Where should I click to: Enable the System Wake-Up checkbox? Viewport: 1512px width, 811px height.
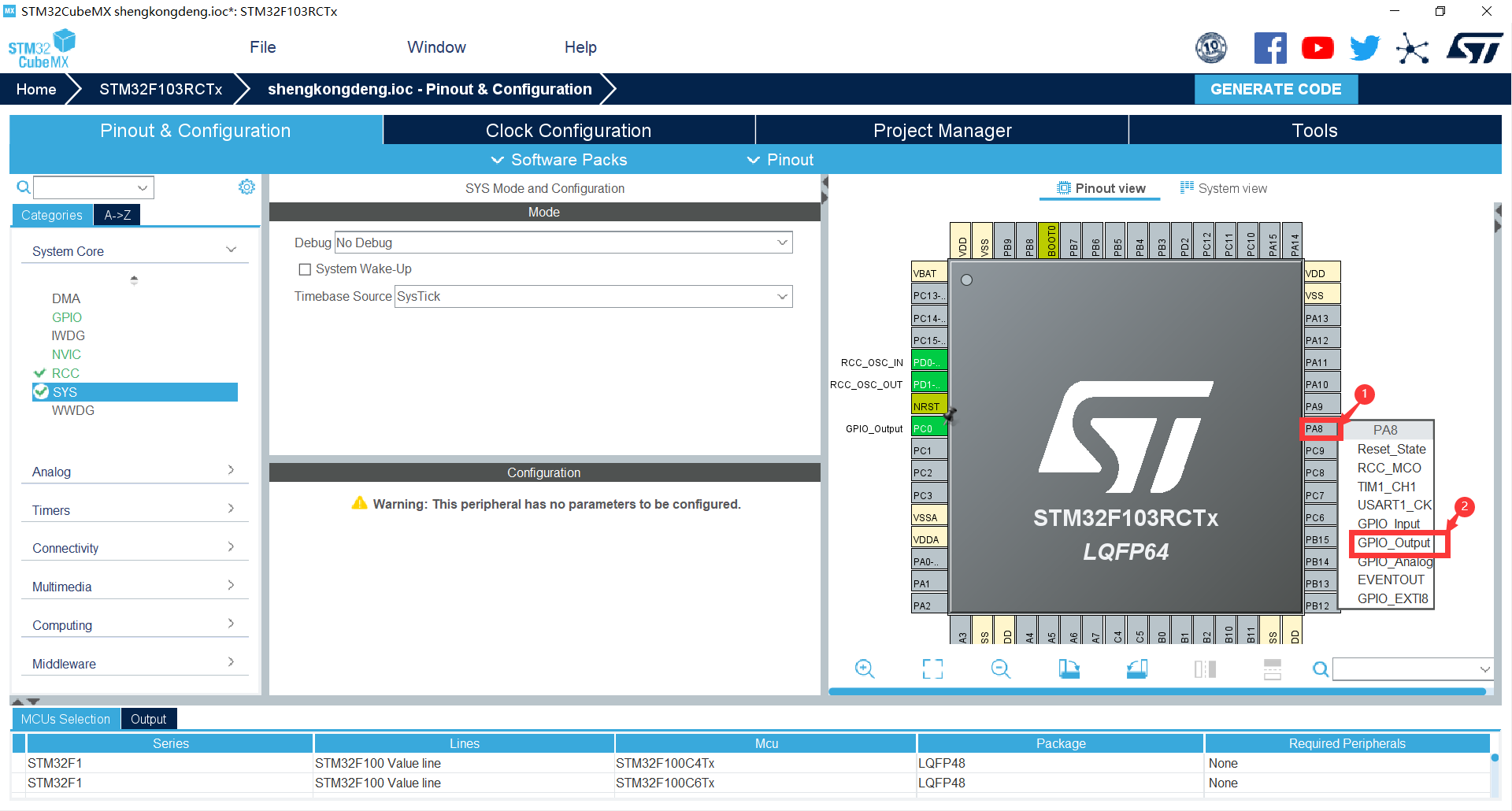tap(305, 268)
